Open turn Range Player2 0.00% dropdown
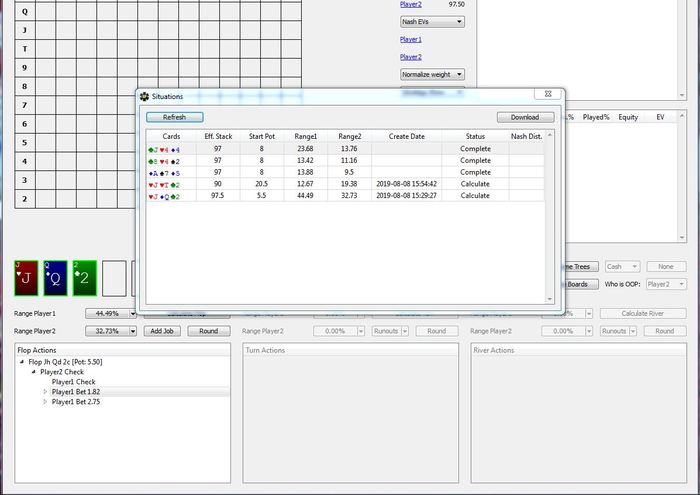700x495 pixels. tap(361, 331)
